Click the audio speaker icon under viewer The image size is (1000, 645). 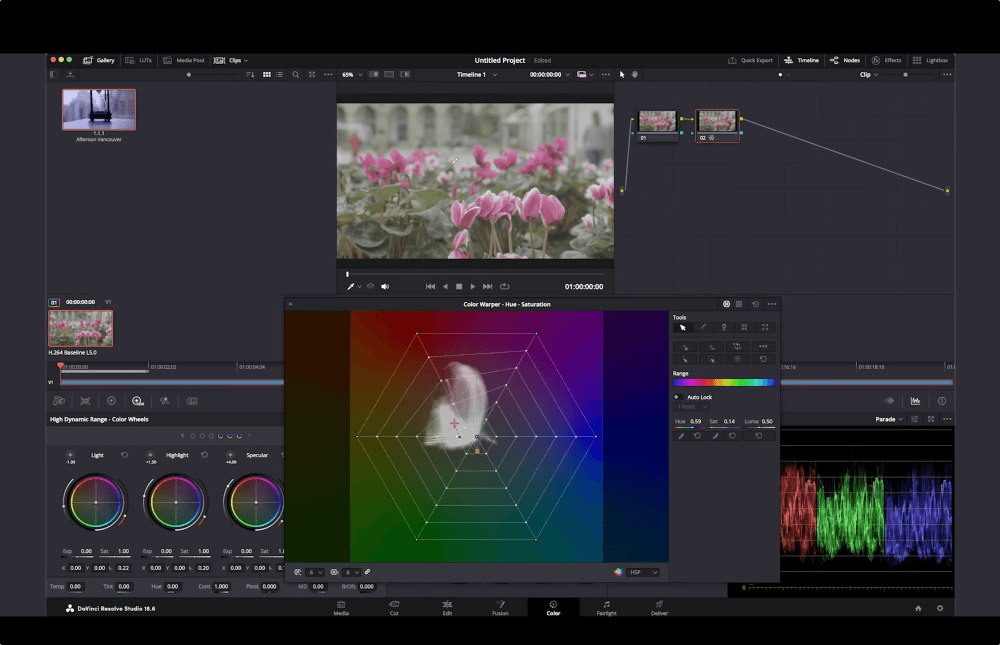pos(385,286)
